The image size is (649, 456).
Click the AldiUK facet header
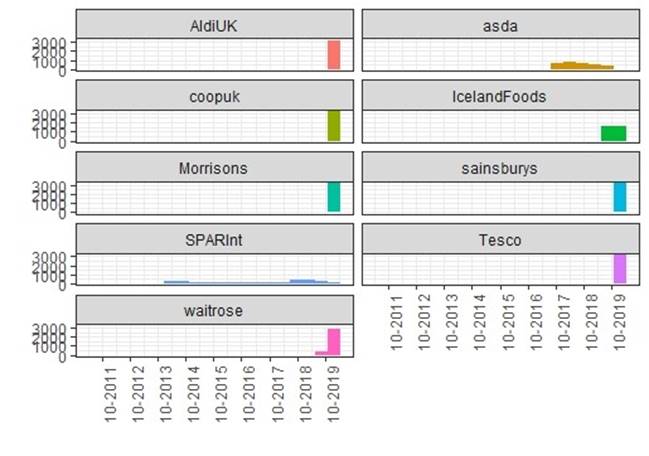[x=214, y=25]
